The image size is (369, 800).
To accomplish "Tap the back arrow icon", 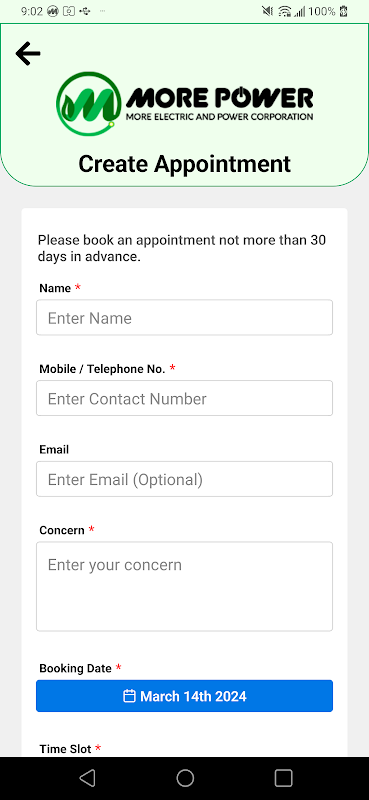I will tap(28, 54).
